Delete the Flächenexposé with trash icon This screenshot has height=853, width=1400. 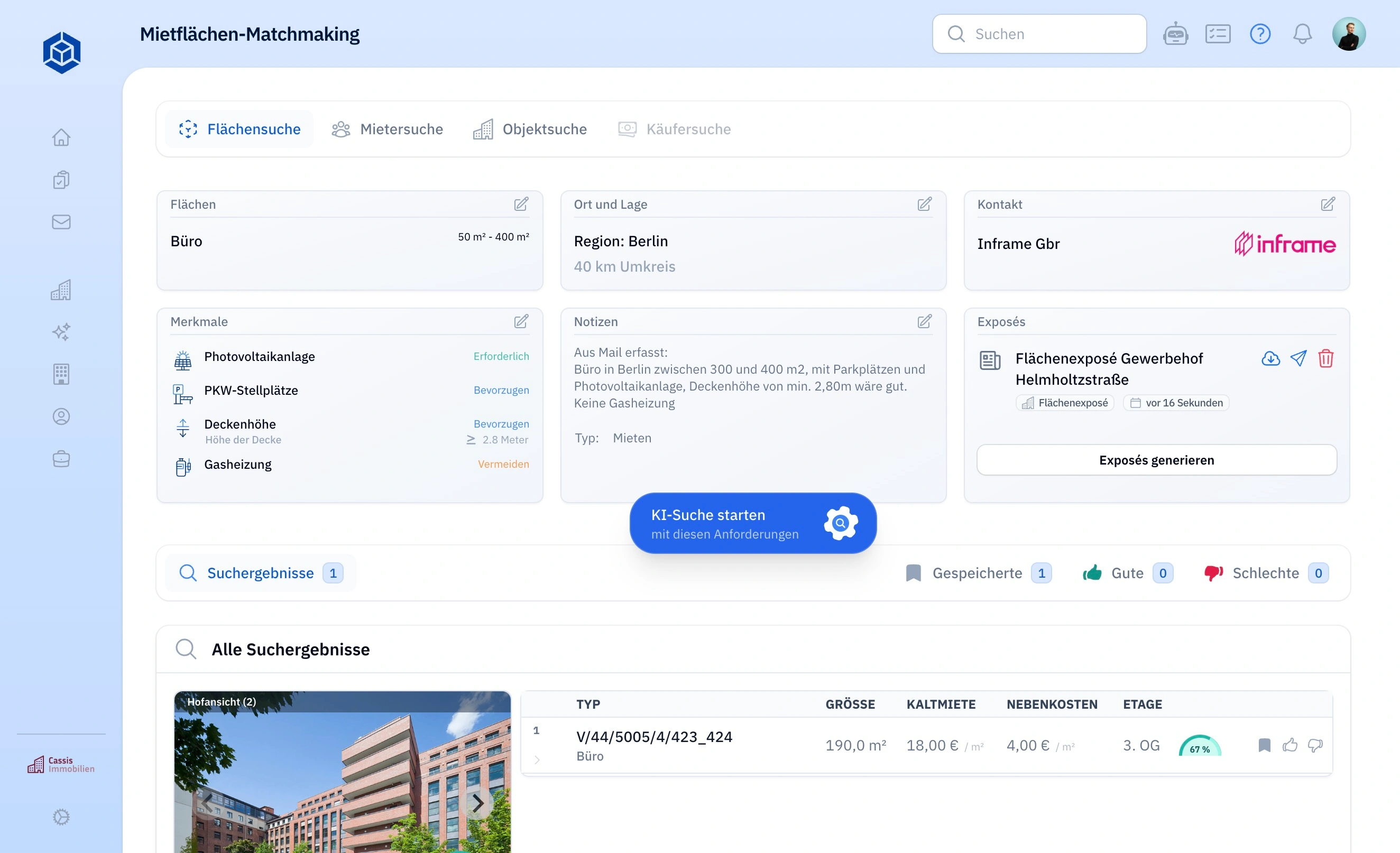(x=1326, y=359)
